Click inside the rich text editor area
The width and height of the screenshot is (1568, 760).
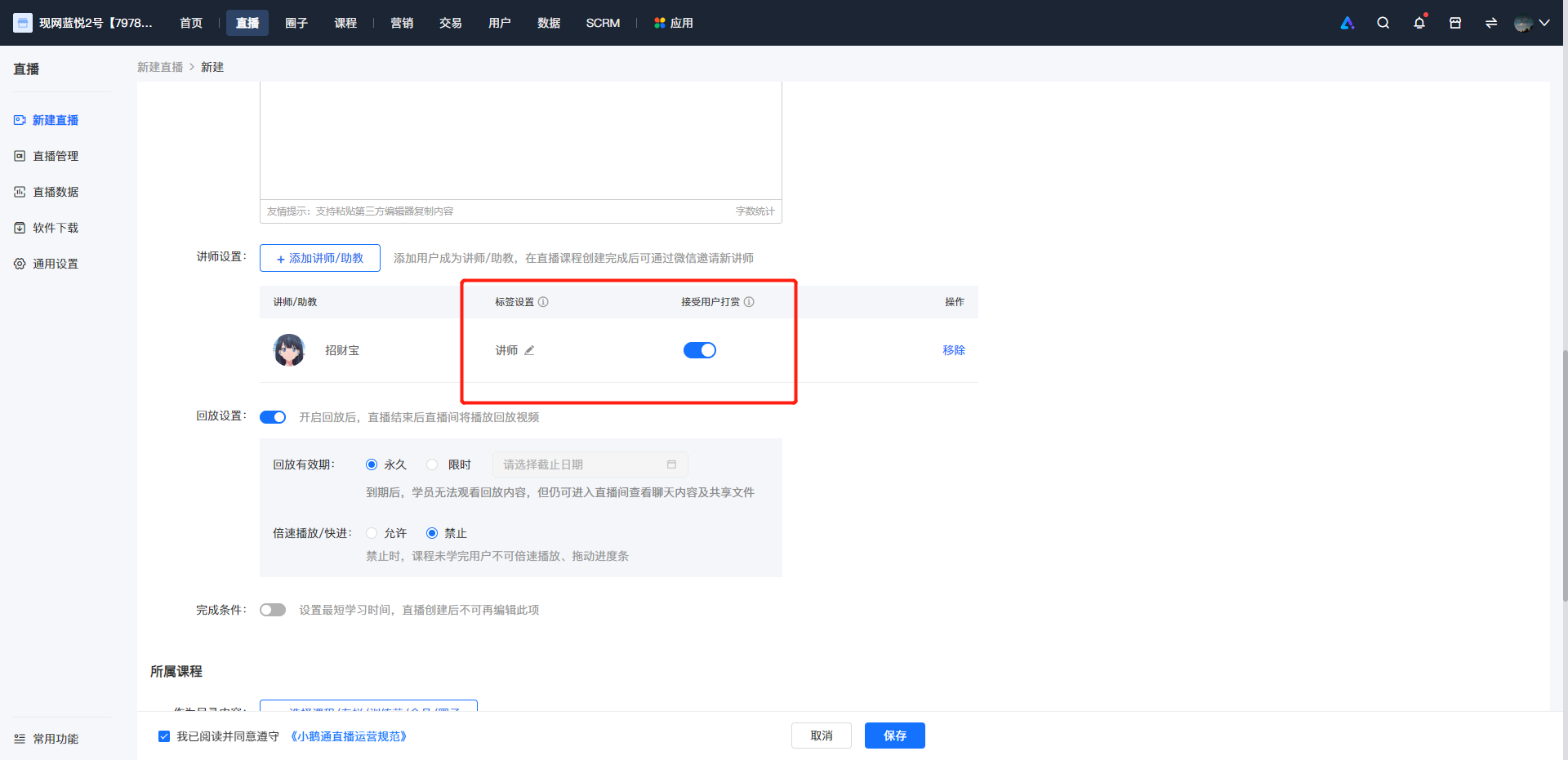click(521, 140)
